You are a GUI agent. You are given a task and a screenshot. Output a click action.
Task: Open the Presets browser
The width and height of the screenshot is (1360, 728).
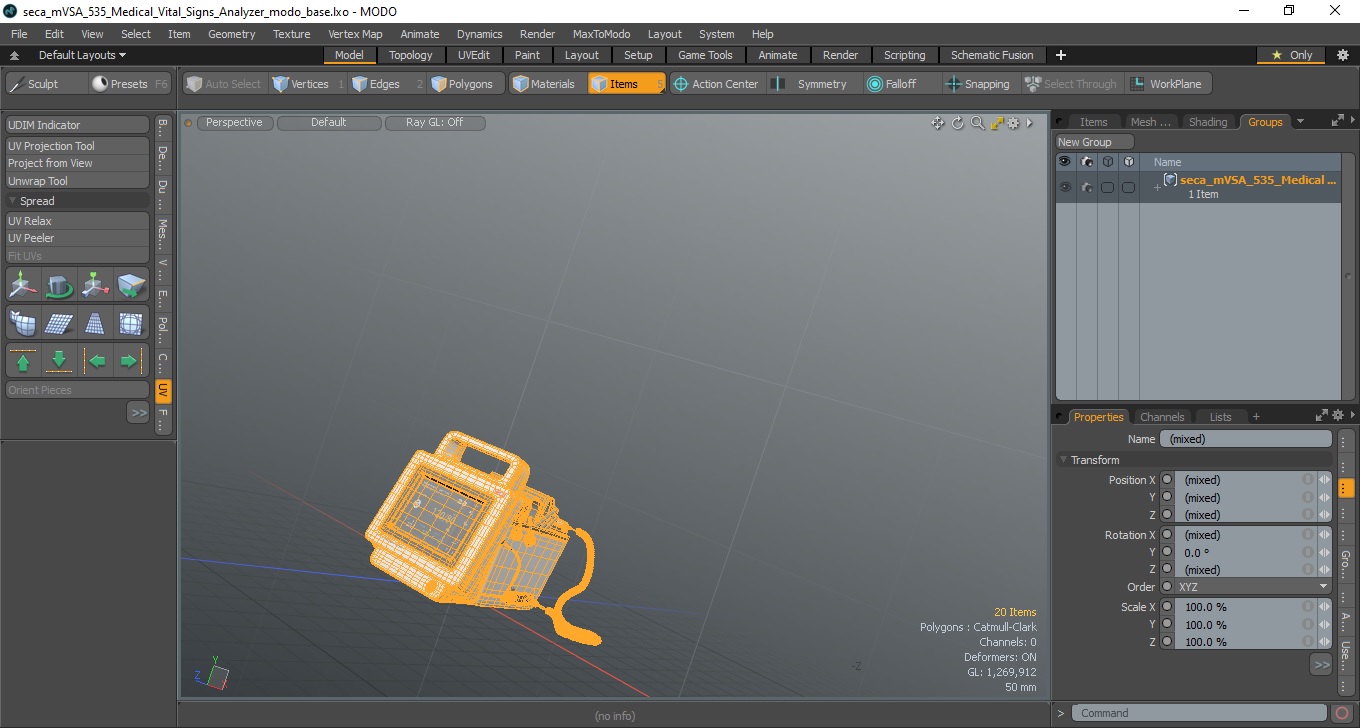click(130, 84)
